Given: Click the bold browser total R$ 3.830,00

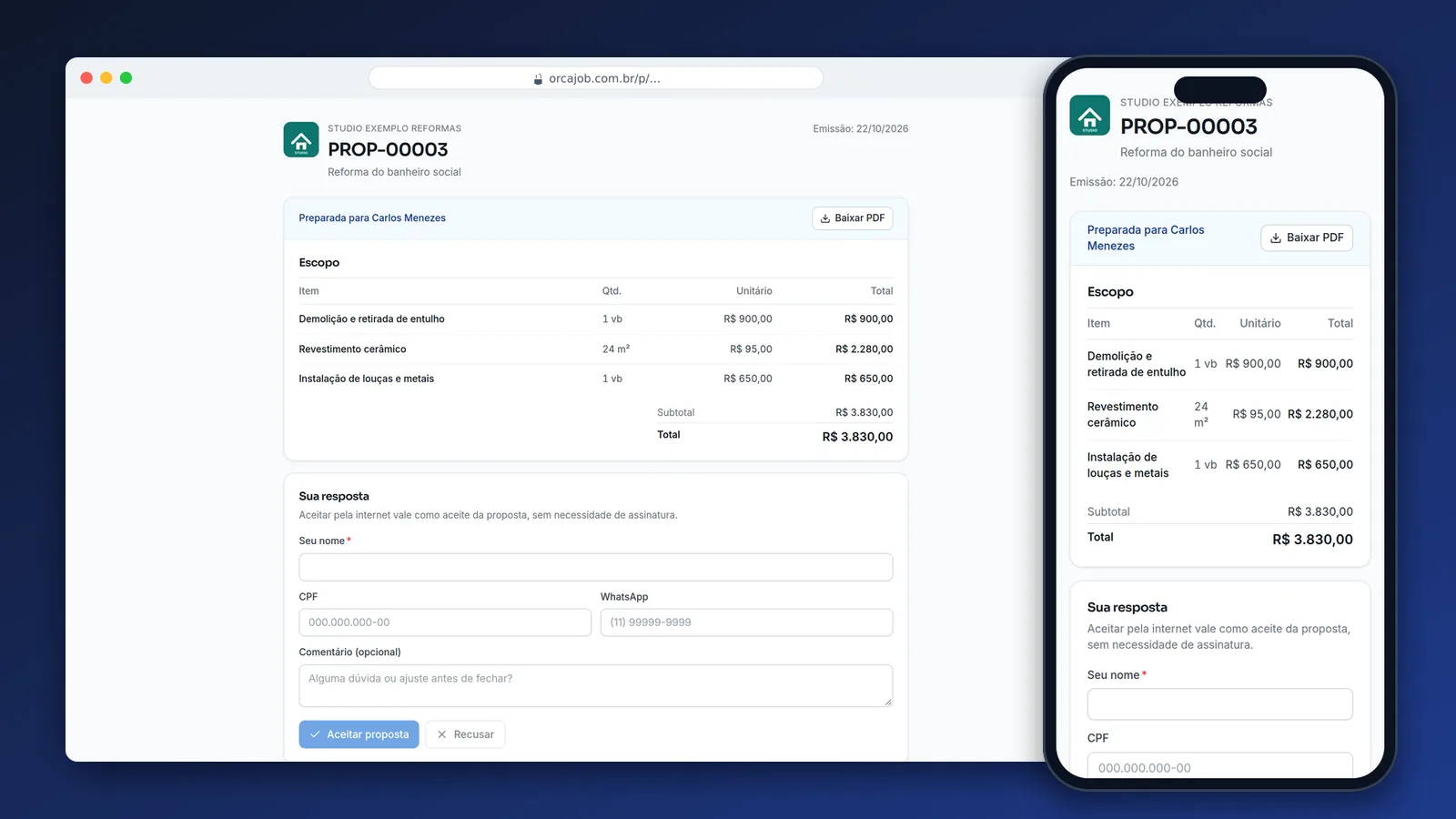Looking at the screenshot, I should tap(857, 437).
